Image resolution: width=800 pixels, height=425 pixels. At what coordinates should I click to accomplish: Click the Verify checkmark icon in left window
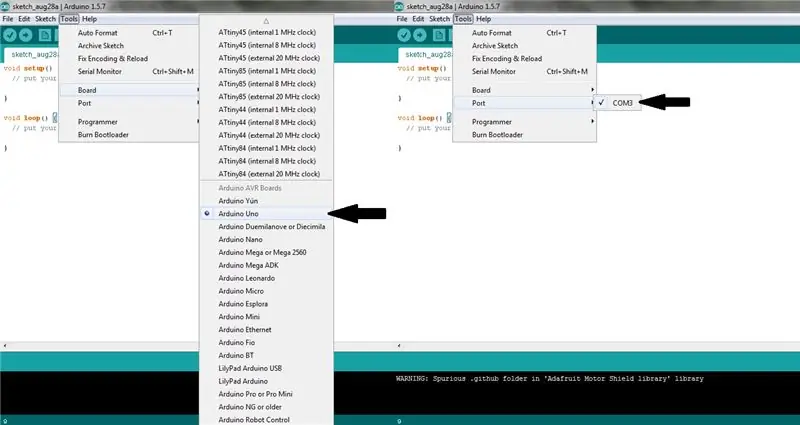(10, 35)
